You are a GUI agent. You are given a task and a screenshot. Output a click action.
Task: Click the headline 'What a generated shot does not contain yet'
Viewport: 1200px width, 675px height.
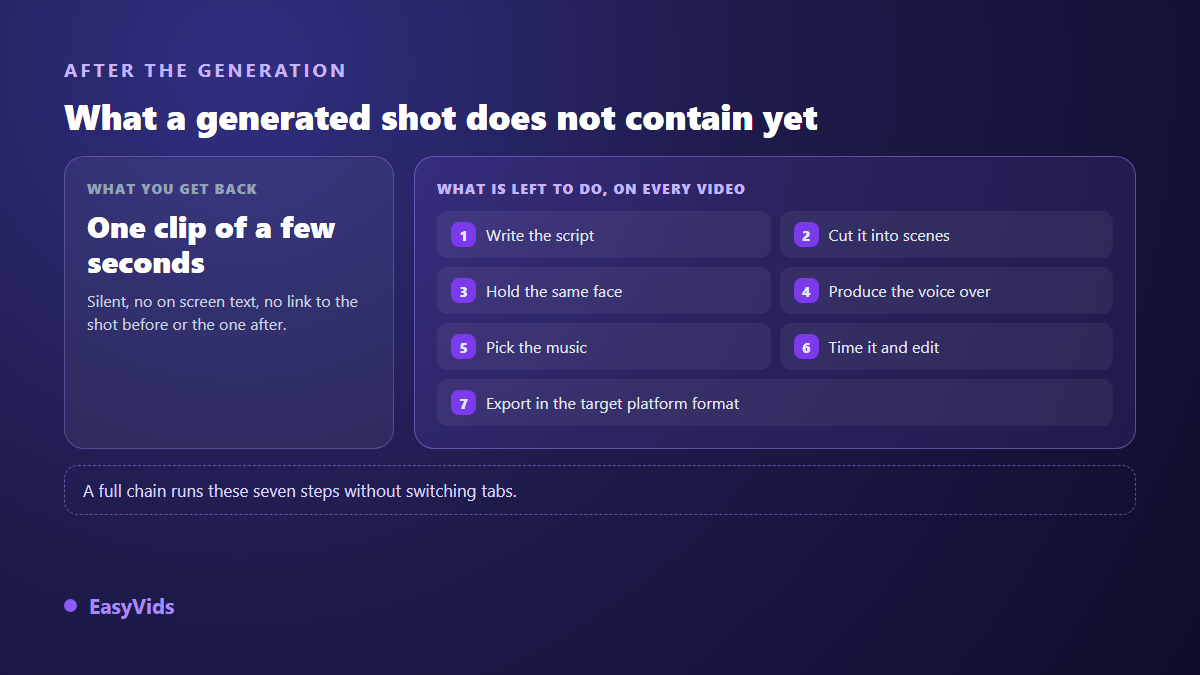click(441, 118)
